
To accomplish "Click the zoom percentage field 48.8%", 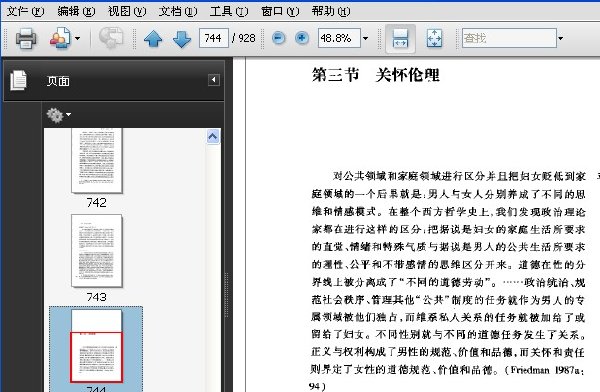I will click(x=339, y=38).
